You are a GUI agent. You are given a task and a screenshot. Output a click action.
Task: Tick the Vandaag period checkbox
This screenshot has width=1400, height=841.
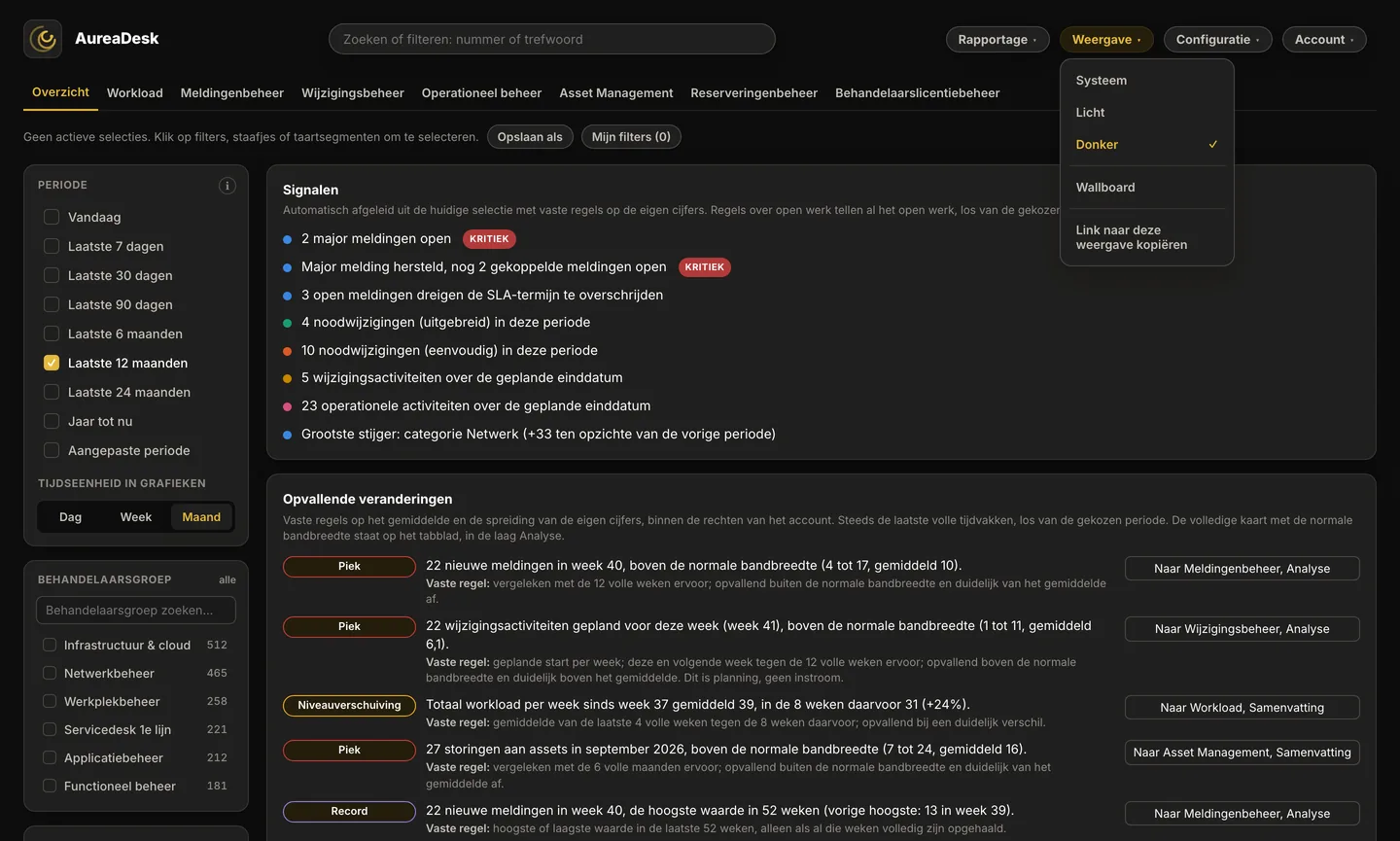pos(52,217)
